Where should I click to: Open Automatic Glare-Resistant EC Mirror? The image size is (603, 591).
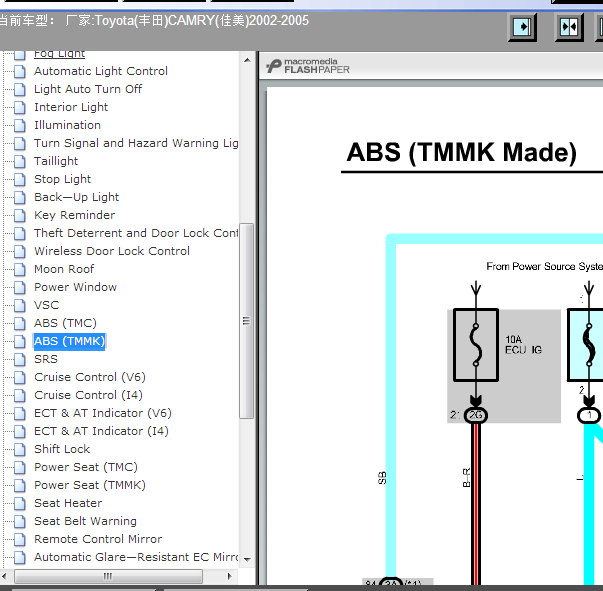pyautogui.click(x=136, y=557)
